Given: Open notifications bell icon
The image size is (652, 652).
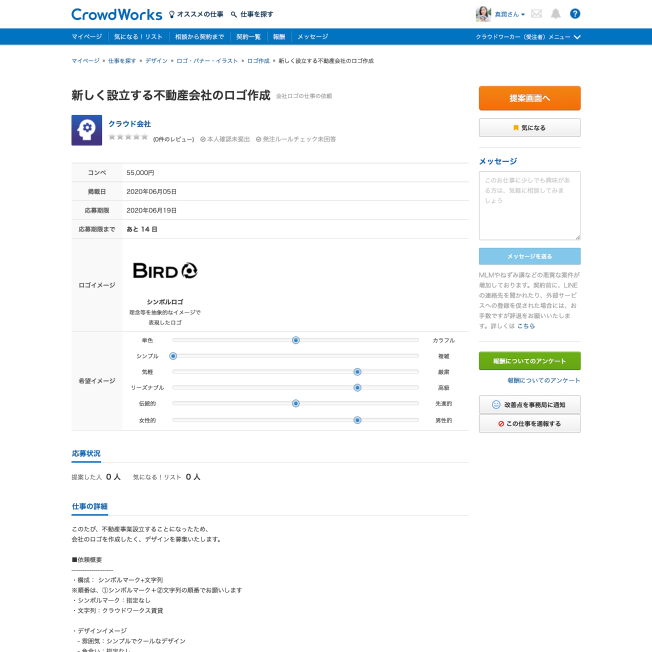Looking at the screenshot, I should pos(555,14).
